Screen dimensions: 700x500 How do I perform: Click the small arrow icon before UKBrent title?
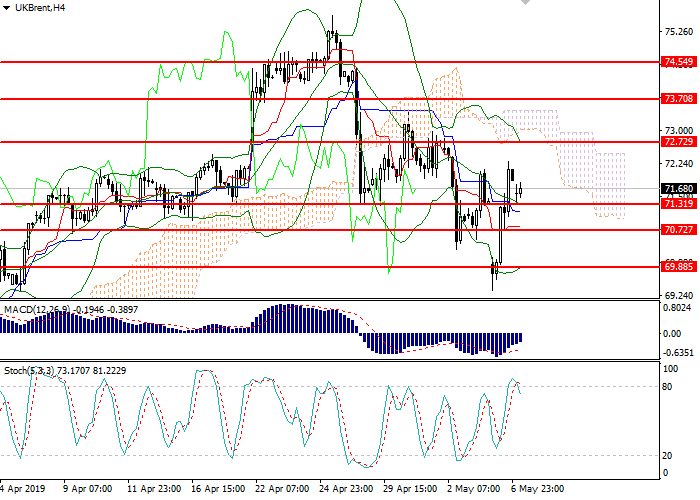coord(7,7)
